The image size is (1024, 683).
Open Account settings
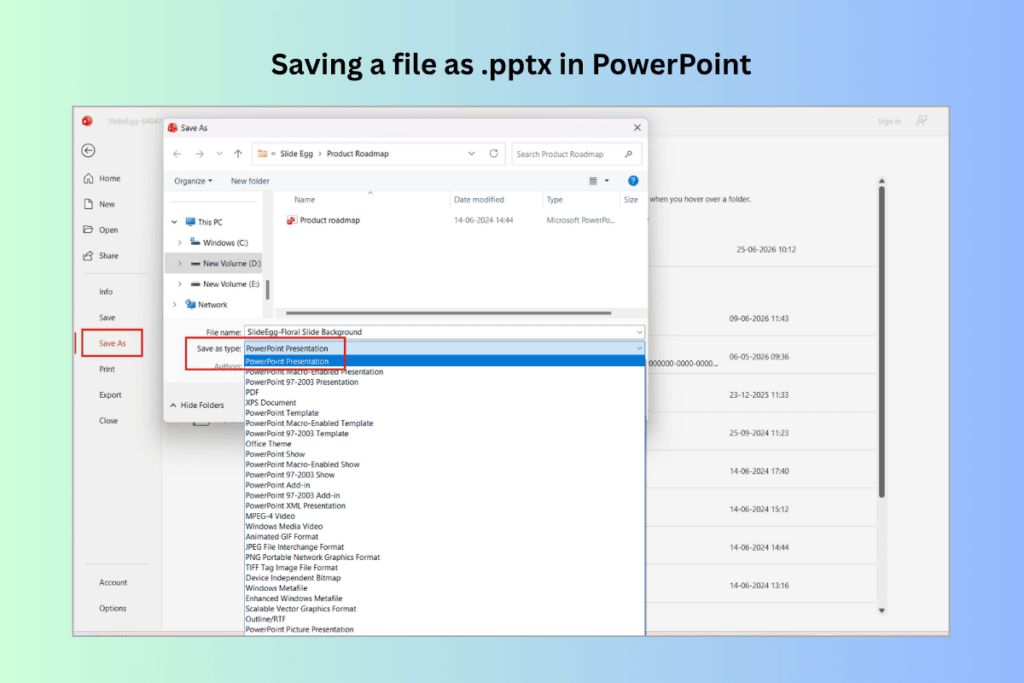tap(113, 582)
